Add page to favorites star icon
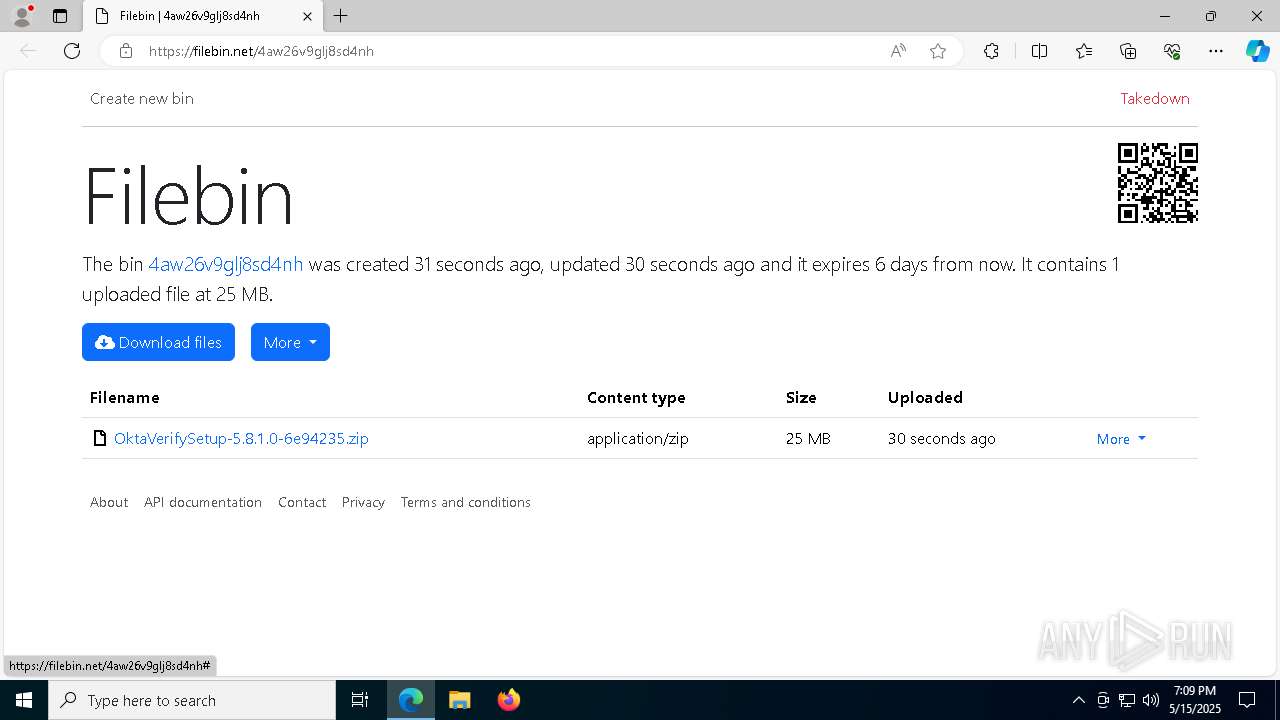Image resolution: width=1280 pixels, height=720 pixels. [x=938, y=51]
